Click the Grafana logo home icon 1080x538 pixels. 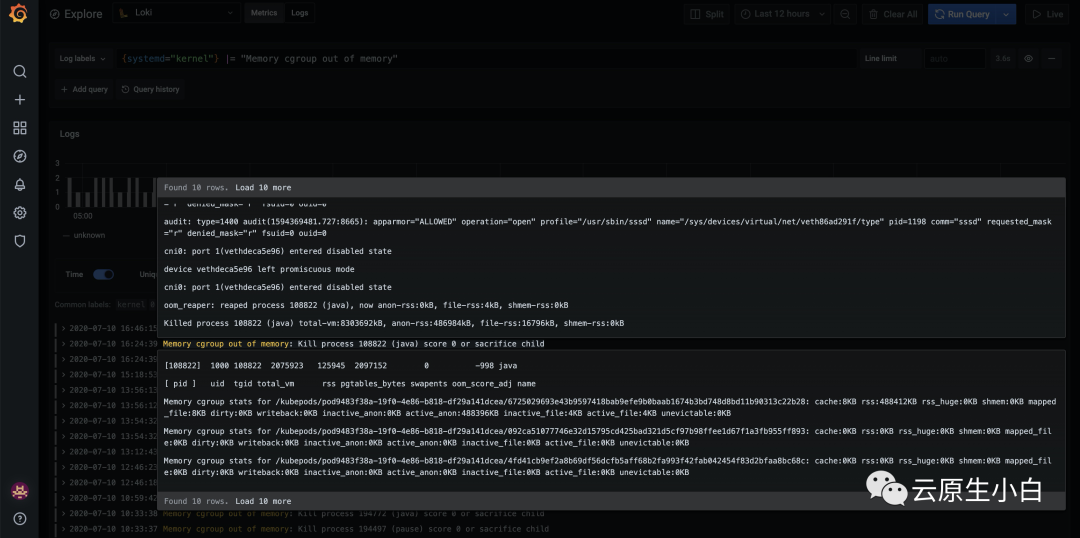19,14
